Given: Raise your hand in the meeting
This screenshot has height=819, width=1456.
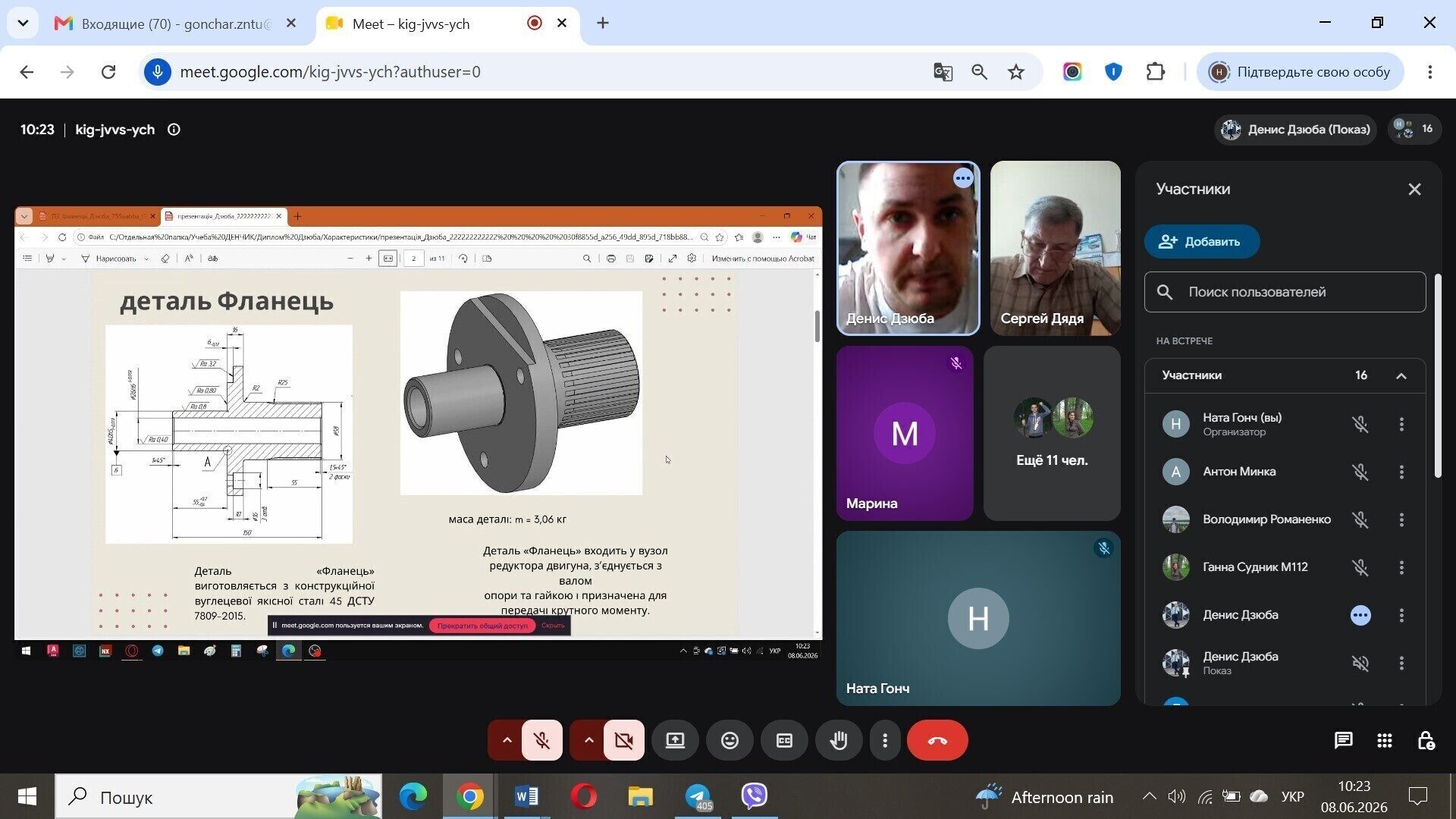Looking at the screenshot, I should 839,740.
